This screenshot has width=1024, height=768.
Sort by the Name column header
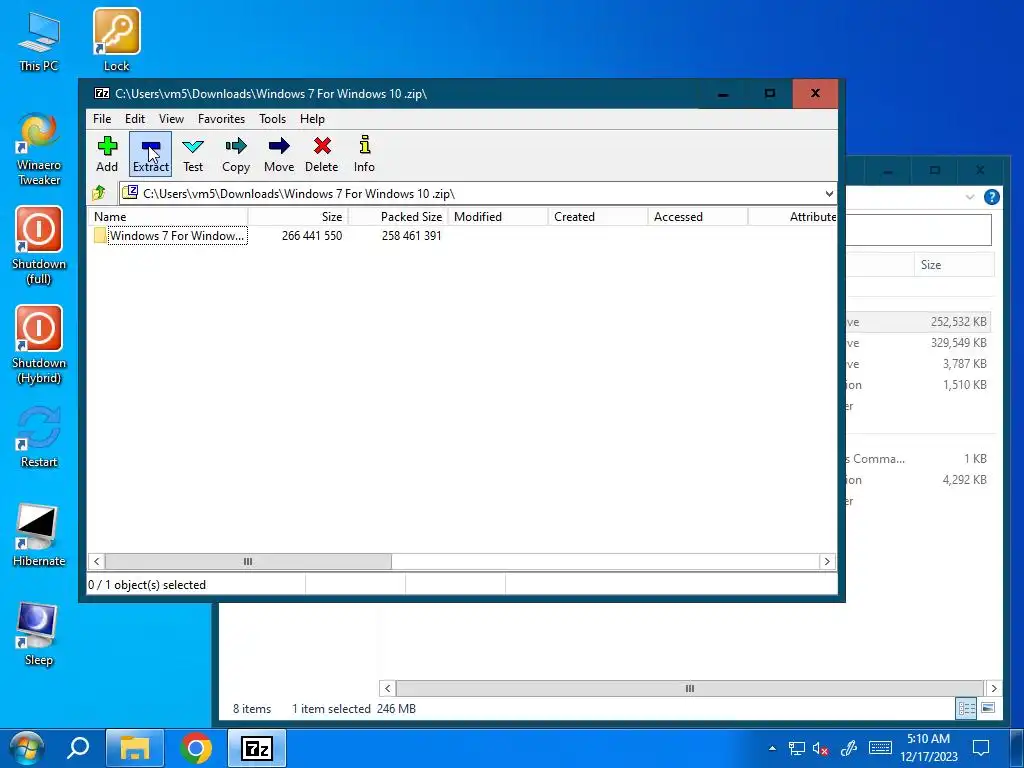click(168, 217)
